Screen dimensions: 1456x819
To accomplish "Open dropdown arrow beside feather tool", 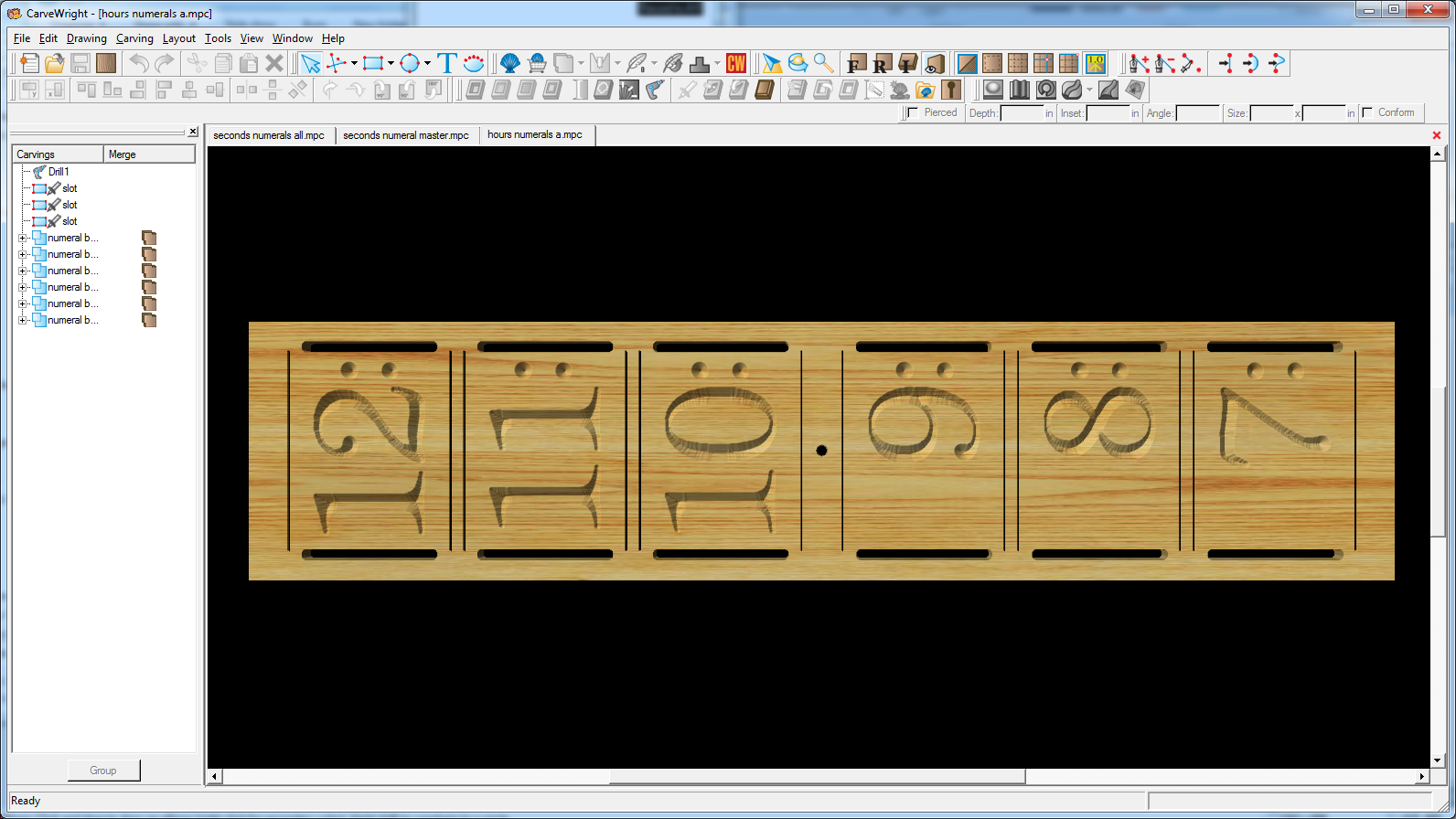I will click(654, 63).
